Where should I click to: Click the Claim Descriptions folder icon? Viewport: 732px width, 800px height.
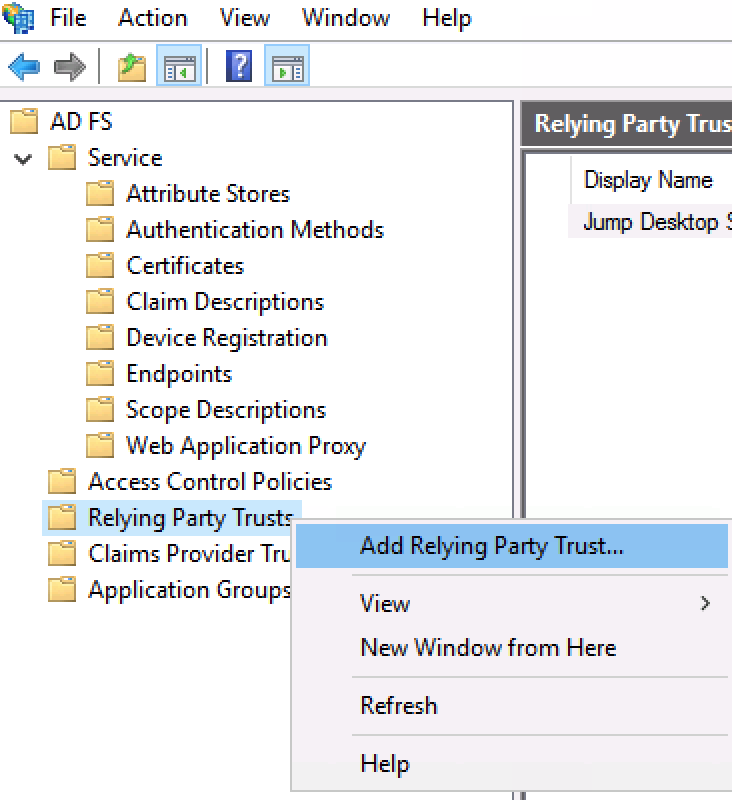(100, 302)
